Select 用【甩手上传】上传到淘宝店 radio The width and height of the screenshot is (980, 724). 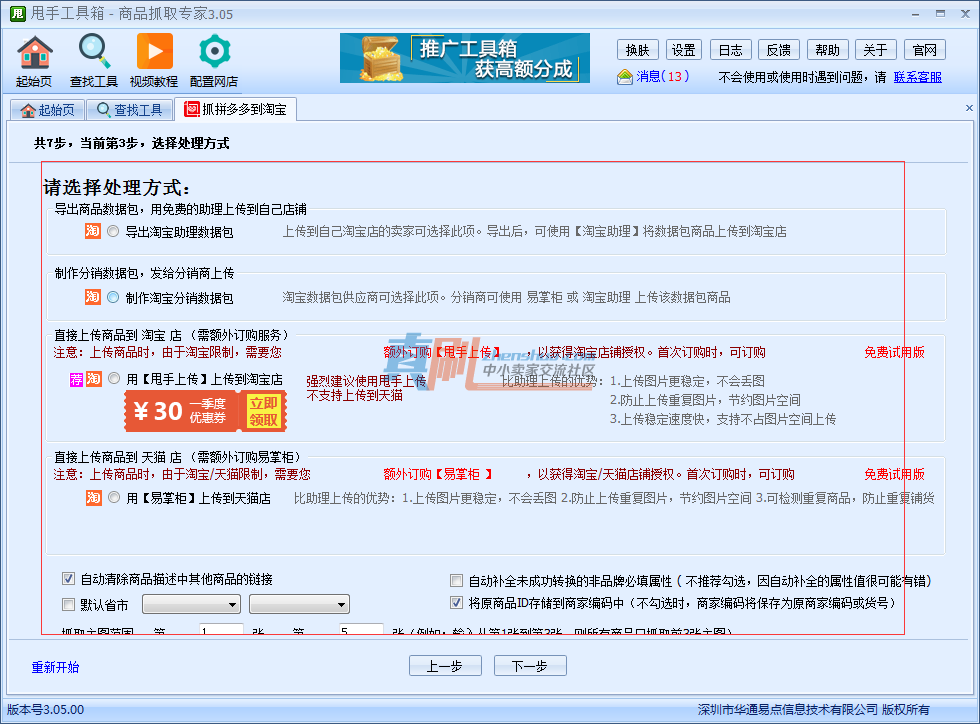click(114, 378)
